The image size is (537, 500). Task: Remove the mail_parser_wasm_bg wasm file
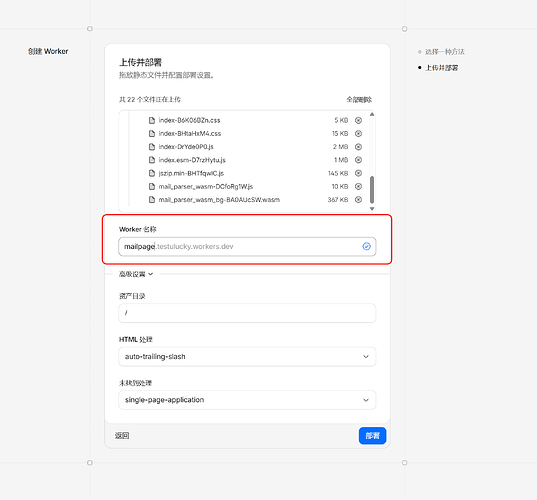pyautogui.click(x=358, y=200)
